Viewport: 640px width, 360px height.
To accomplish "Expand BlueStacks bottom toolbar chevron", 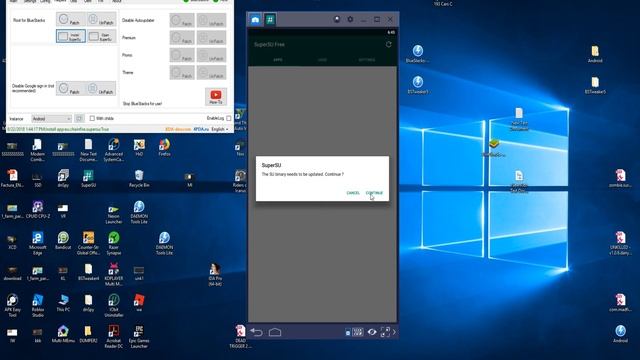I will (394, 332).
